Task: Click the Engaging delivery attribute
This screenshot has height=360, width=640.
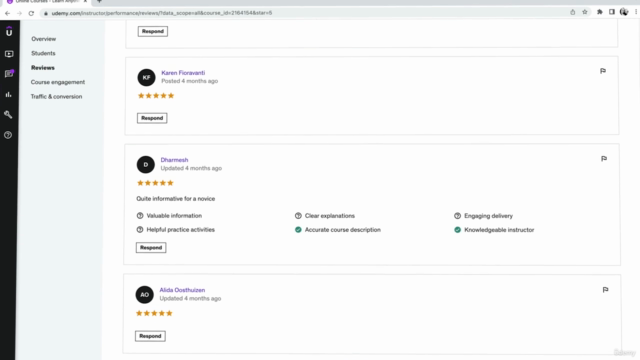Action: click(x=484, y=216)
